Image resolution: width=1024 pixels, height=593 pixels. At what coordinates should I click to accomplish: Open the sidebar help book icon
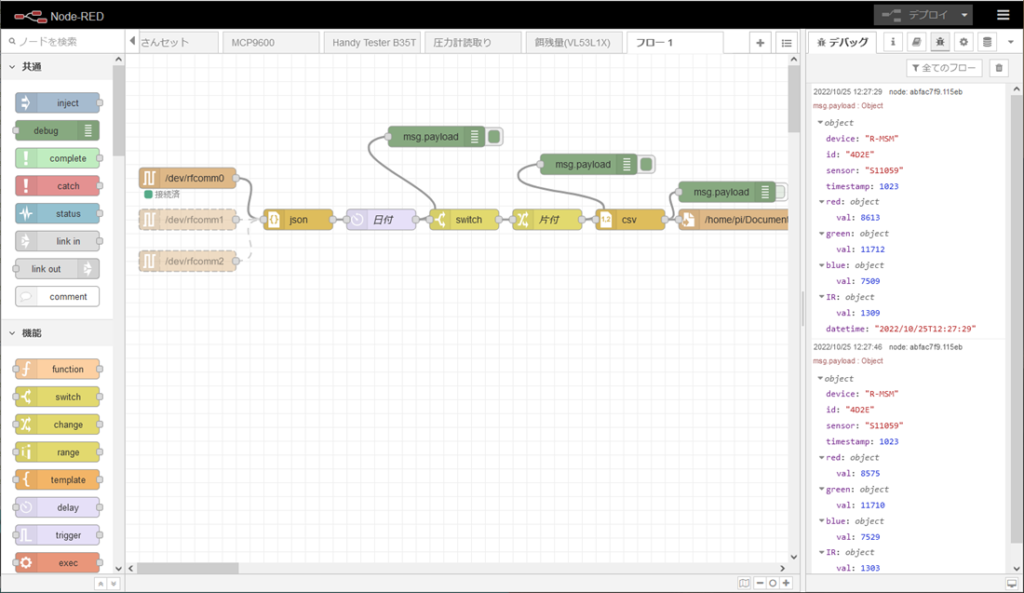pyautogui.click(x=917, y=42)
